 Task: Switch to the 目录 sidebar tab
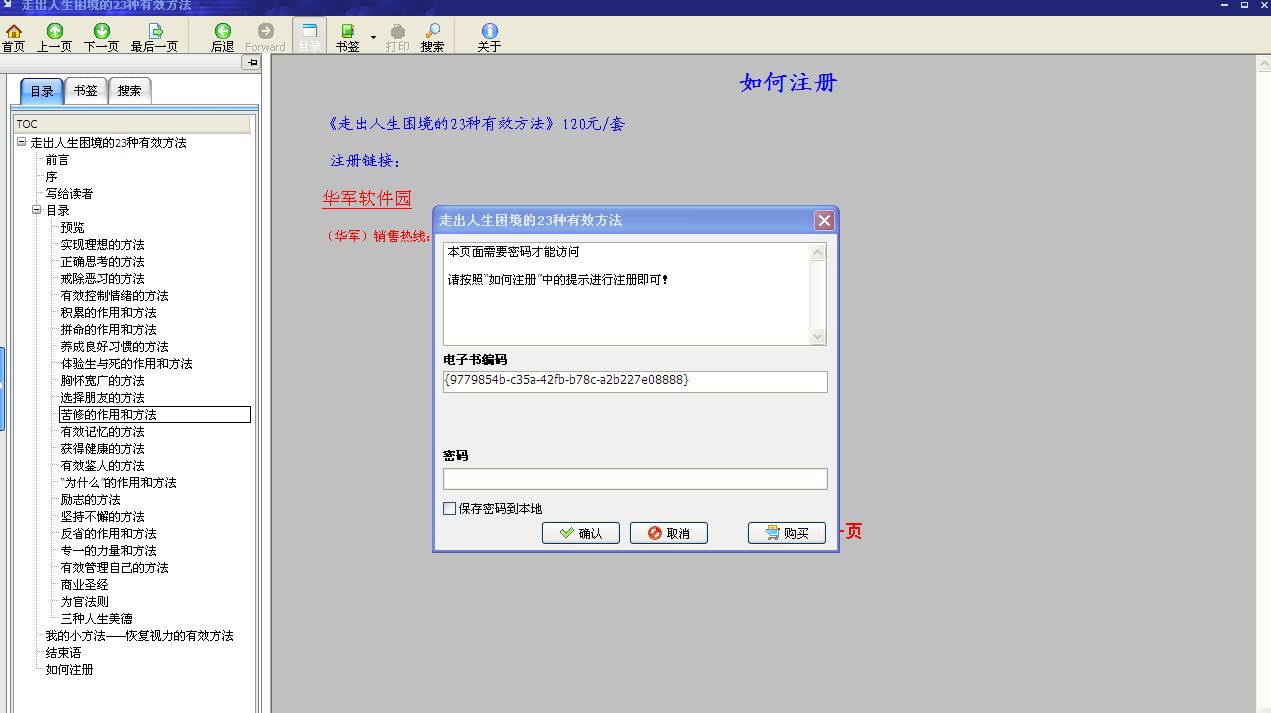pos(42,91)
